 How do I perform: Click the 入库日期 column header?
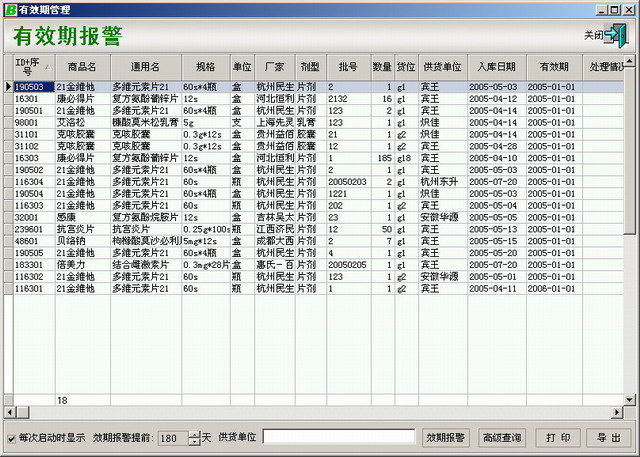497,66
